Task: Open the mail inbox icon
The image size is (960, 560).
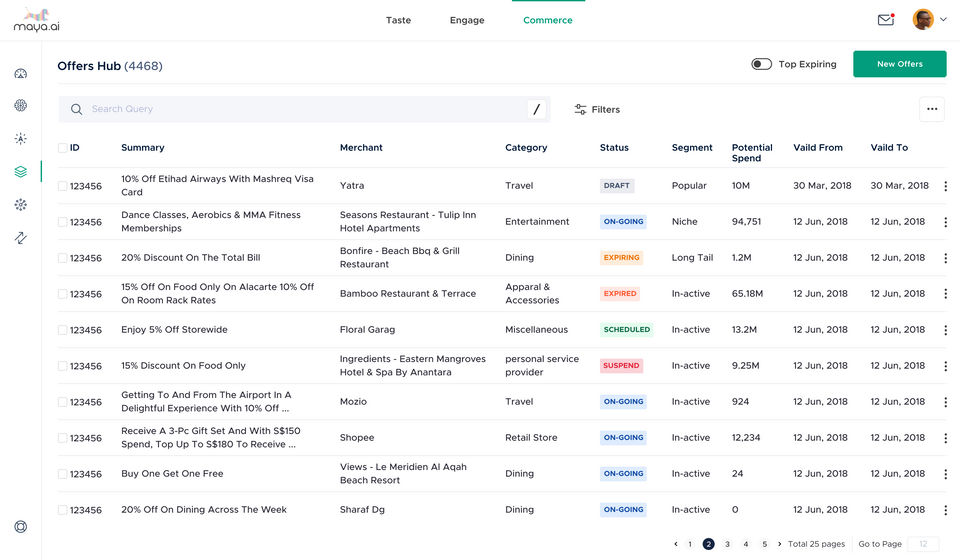Action: (886, 20)
